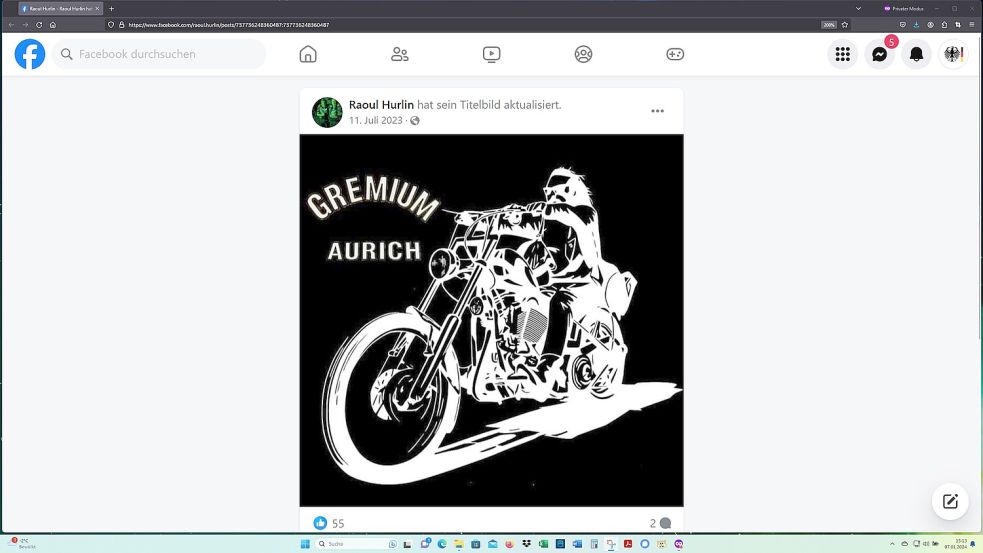Open the Facebook notifications bell
The height and width of the screenshot is (553, 983).
point(917,54)
